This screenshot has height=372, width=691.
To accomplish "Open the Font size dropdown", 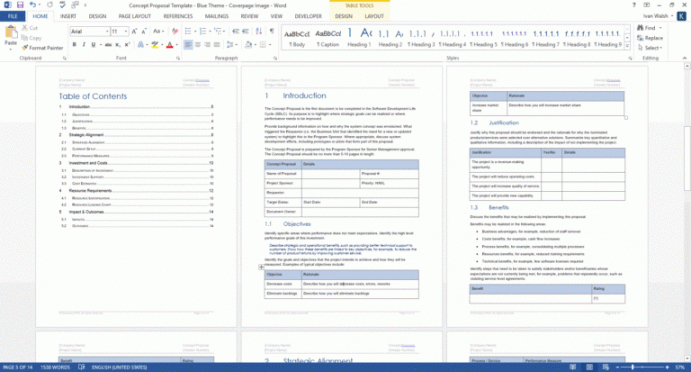I will [x=119, y=31].
